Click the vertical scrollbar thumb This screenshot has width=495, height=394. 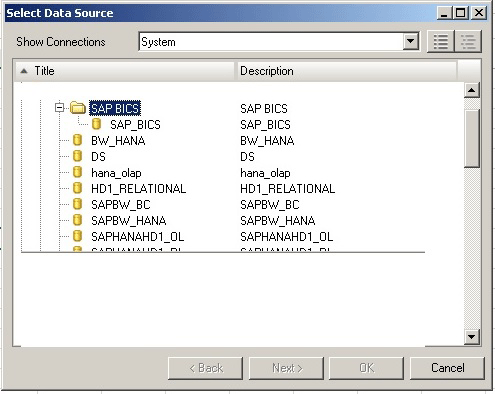point(472,138)
